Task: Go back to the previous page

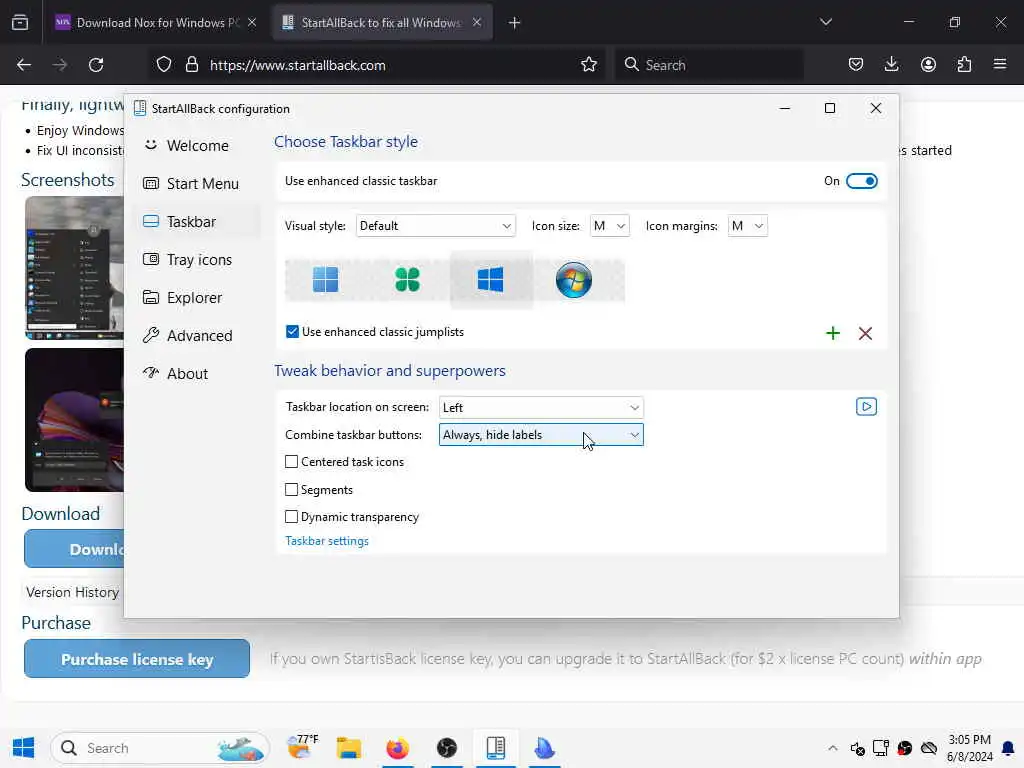Action: 24,65
